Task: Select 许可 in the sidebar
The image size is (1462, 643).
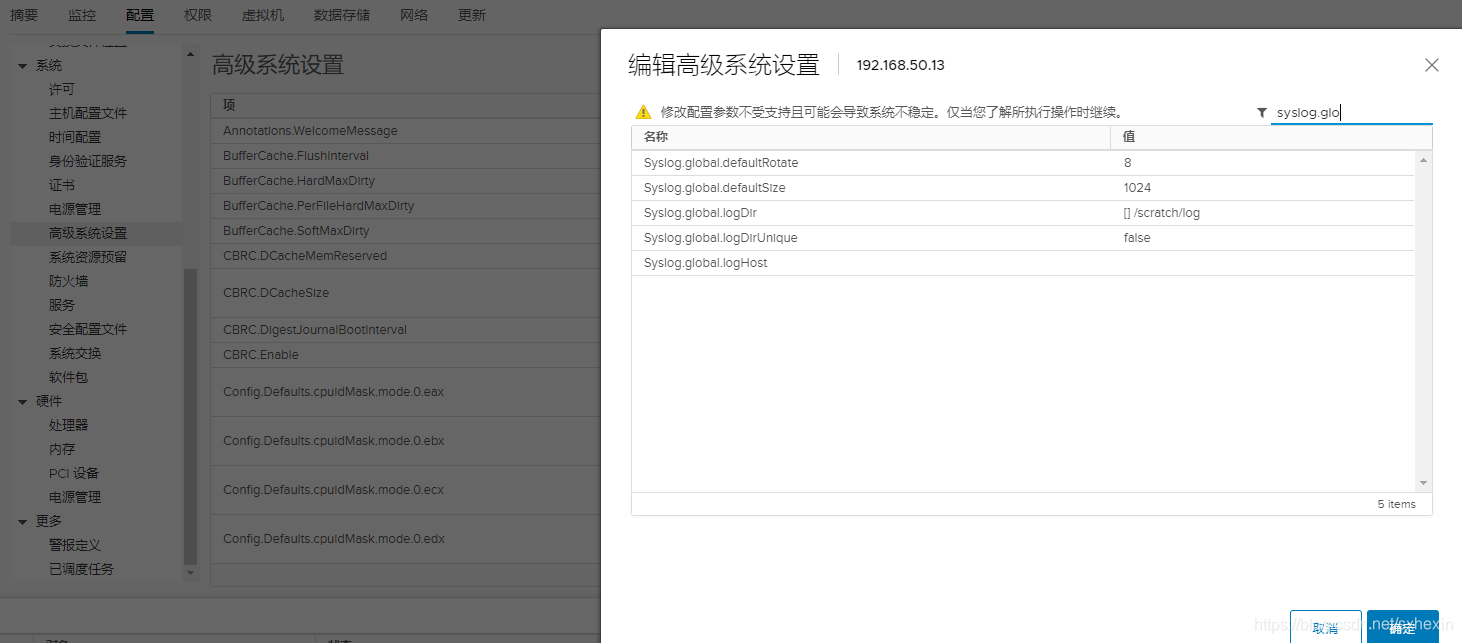Action: click(x=62, y=89)
